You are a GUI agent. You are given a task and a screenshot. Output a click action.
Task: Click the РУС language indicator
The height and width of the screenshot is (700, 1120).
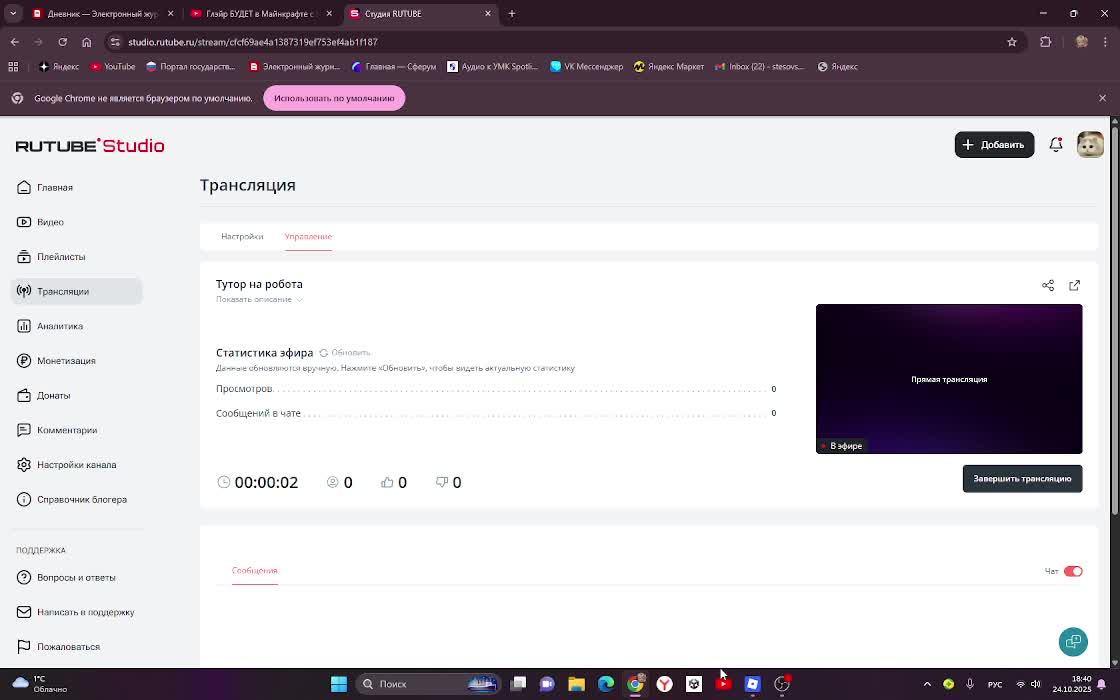pos(994,684)
